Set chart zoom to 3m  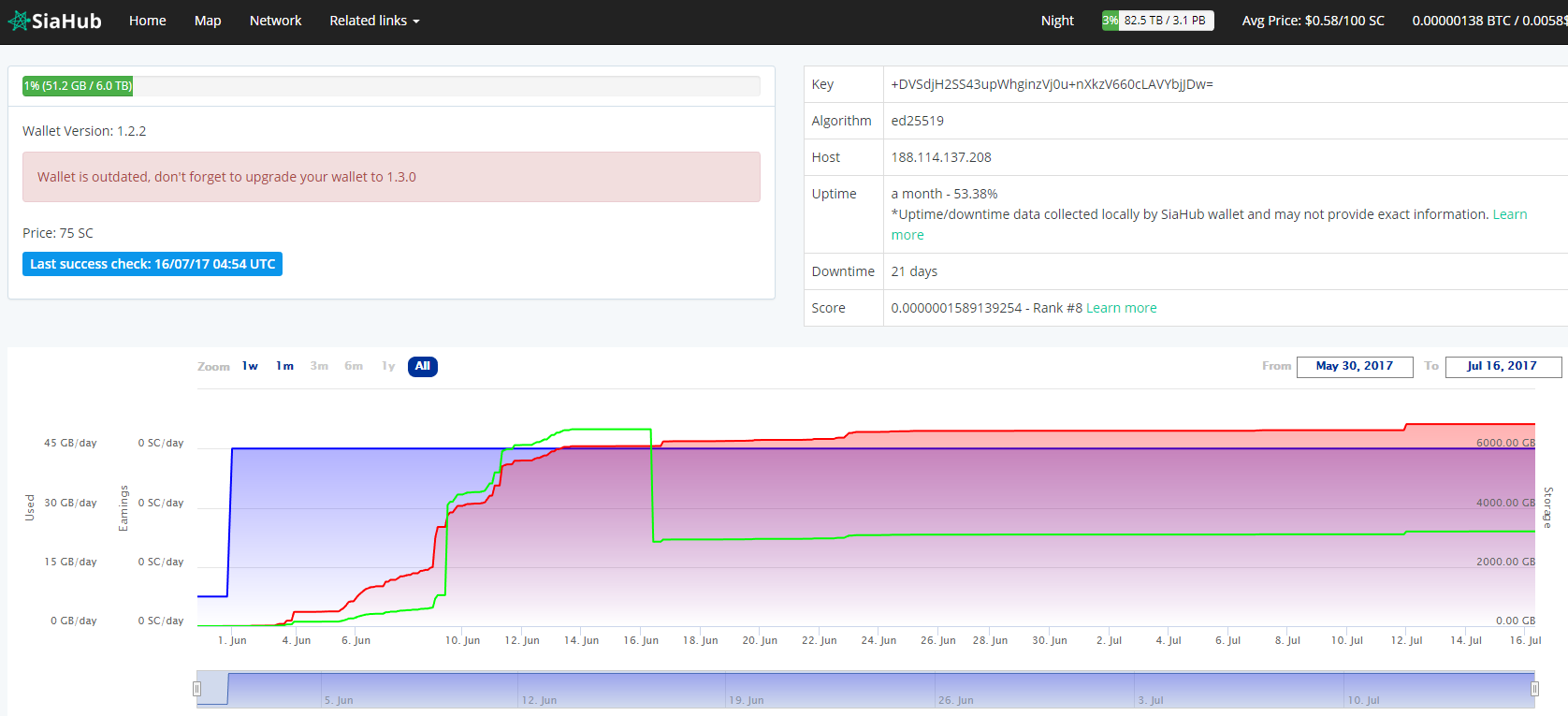[319, 366]
